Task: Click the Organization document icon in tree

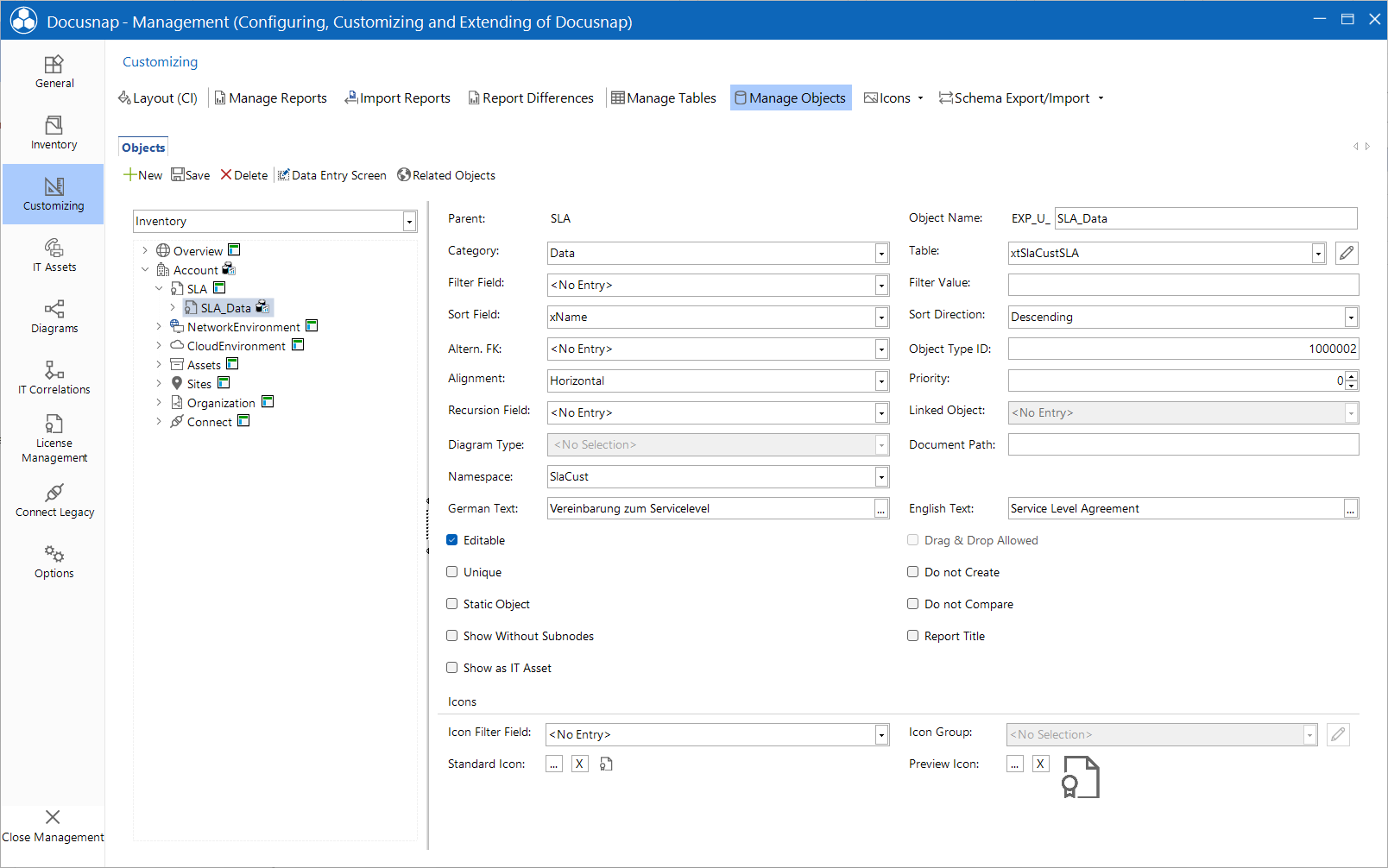Action: pyautogui.click(x=177, y=402)
